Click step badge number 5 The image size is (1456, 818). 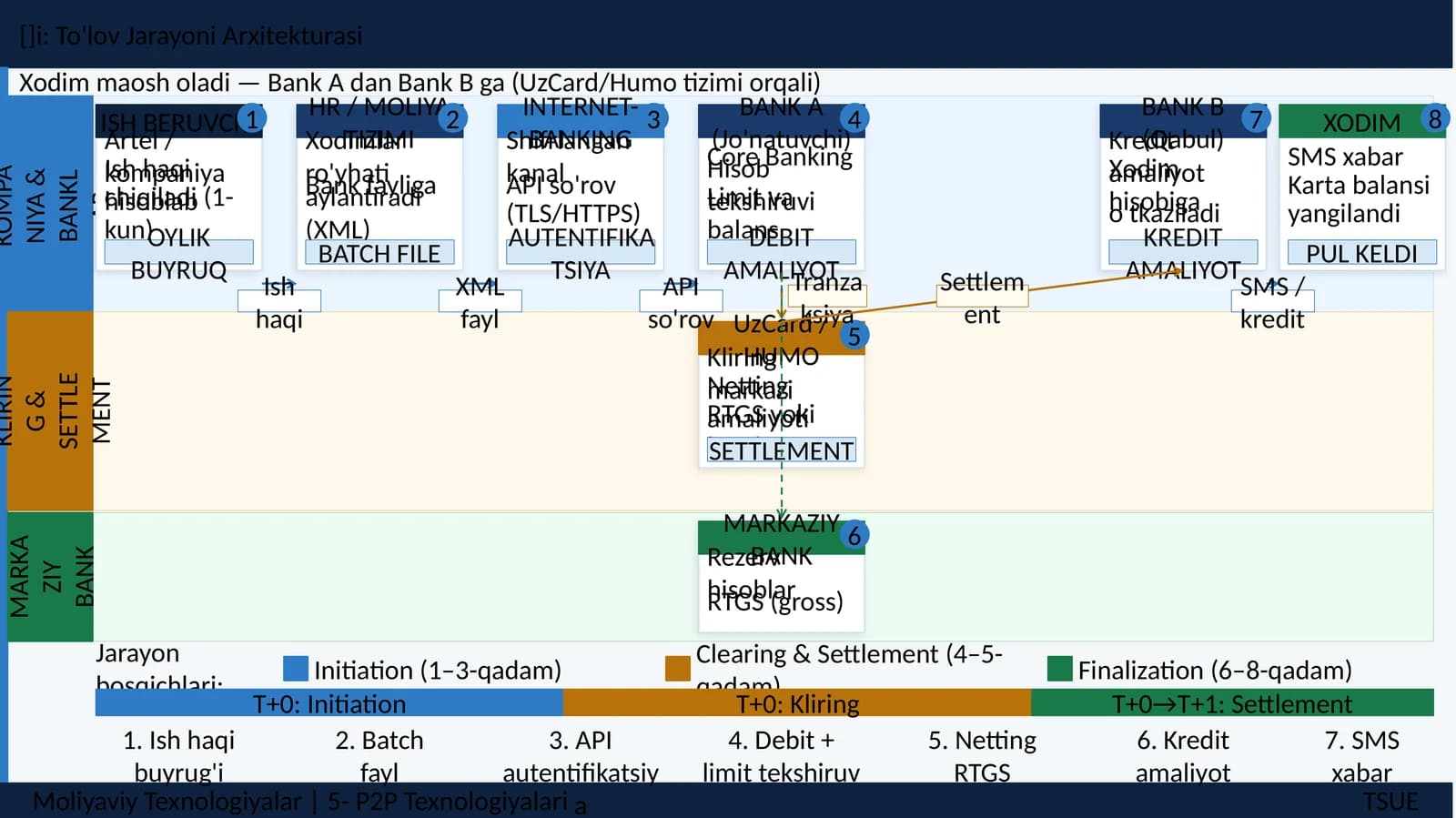click(x=854, y=336)
